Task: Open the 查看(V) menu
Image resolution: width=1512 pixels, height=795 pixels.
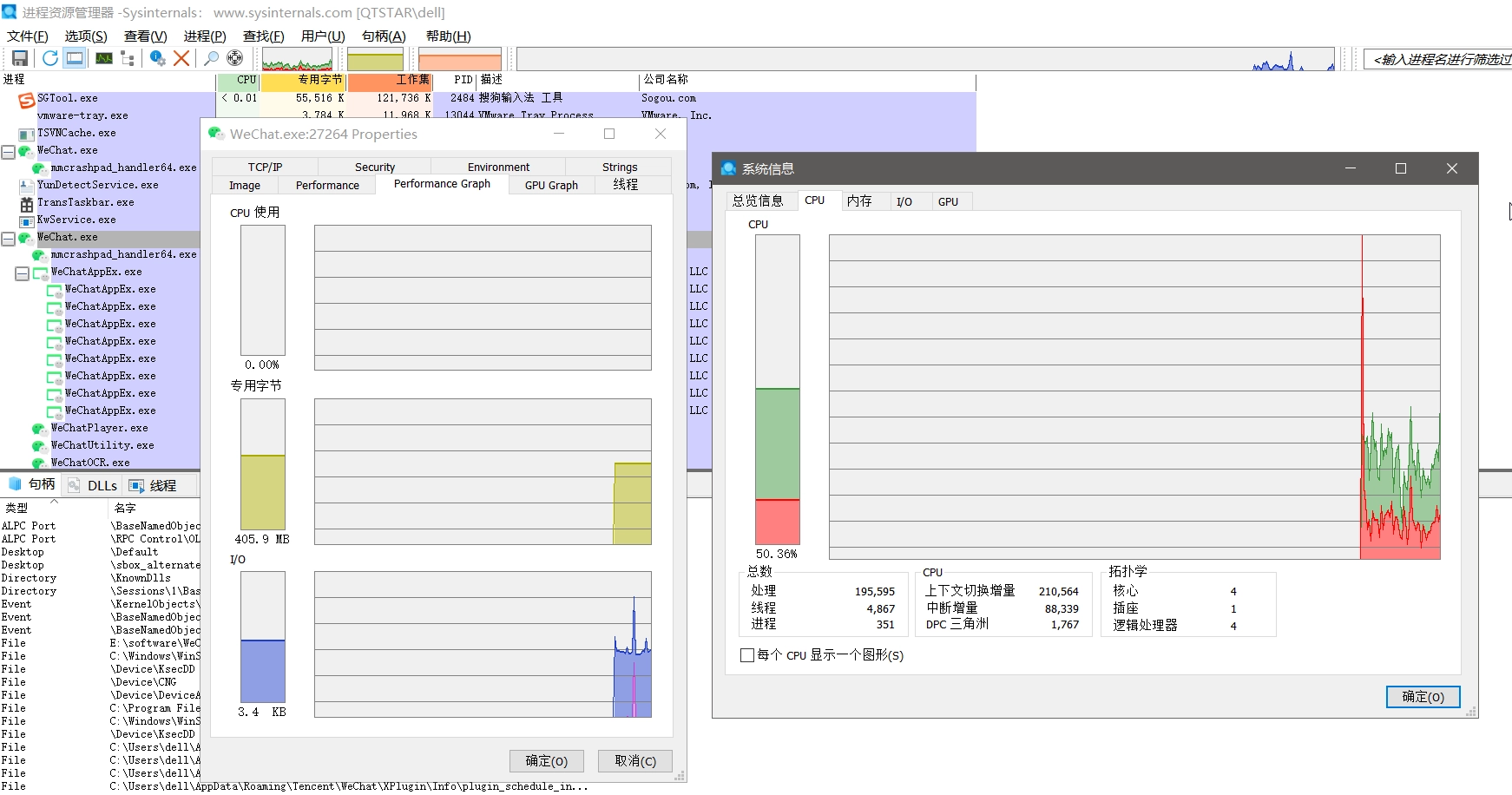Action: tap(145, 36)
